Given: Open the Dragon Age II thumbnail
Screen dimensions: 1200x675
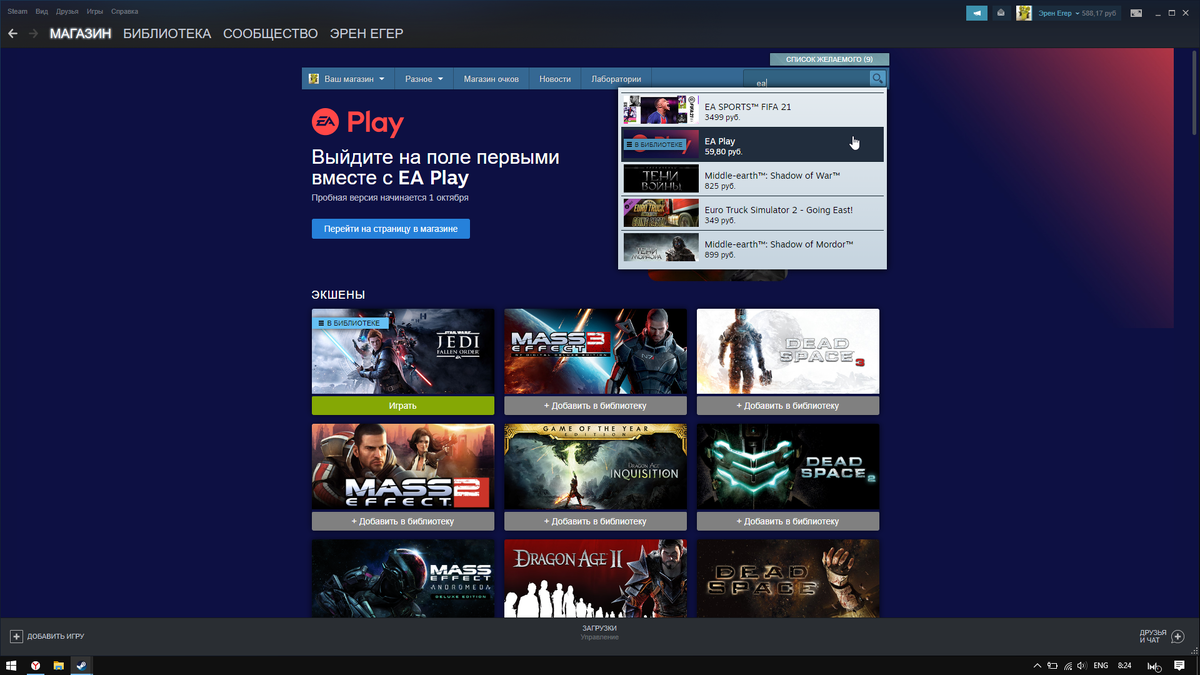Looking at the screenshot, I should coord(595,578).
